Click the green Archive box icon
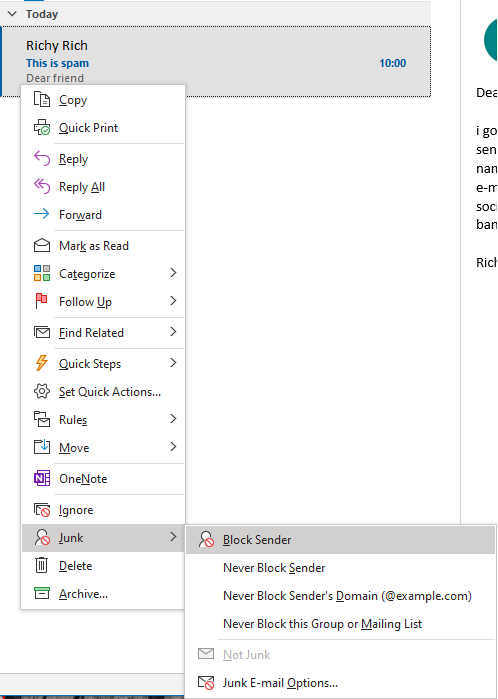The image size is (498, 699). [42, 593]
